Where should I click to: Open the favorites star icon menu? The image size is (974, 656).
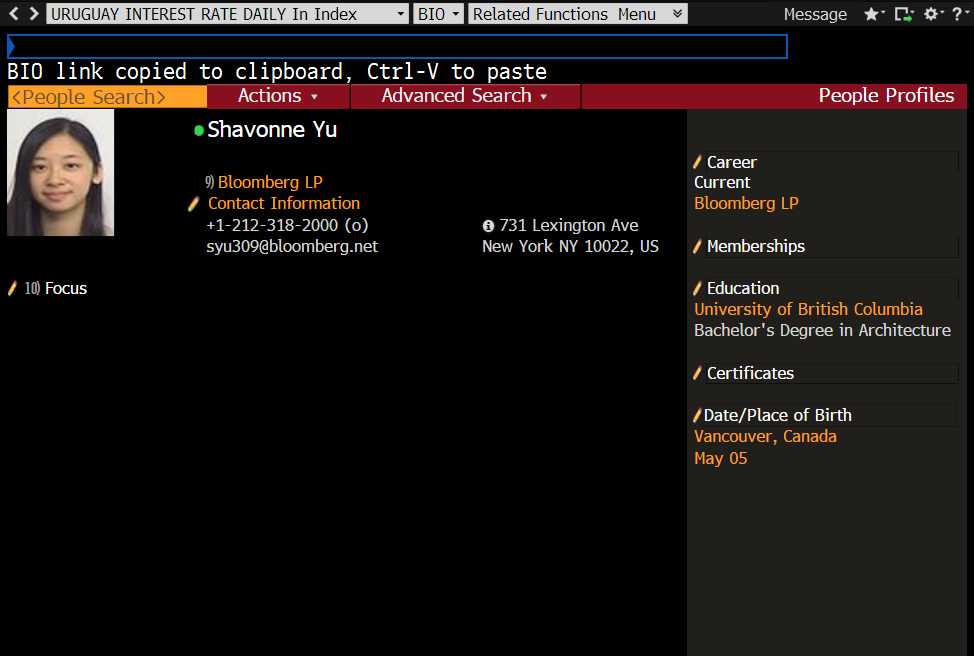(x=874, y=14)
